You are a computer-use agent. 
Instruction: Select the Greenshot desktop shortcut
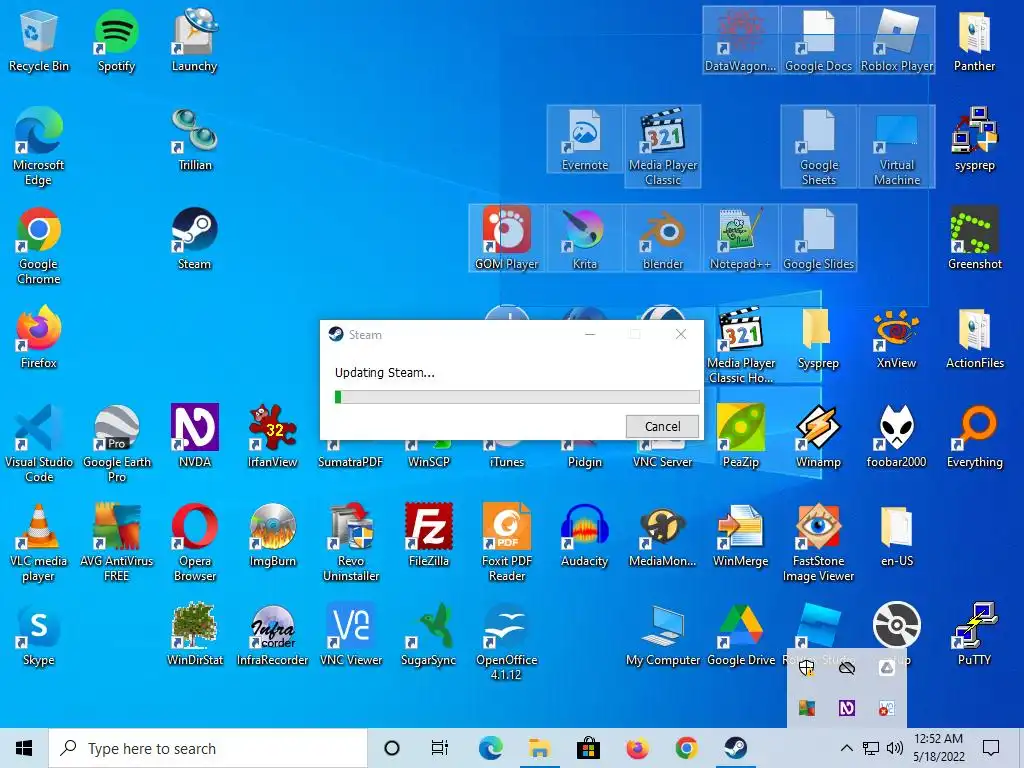(974, 239)
